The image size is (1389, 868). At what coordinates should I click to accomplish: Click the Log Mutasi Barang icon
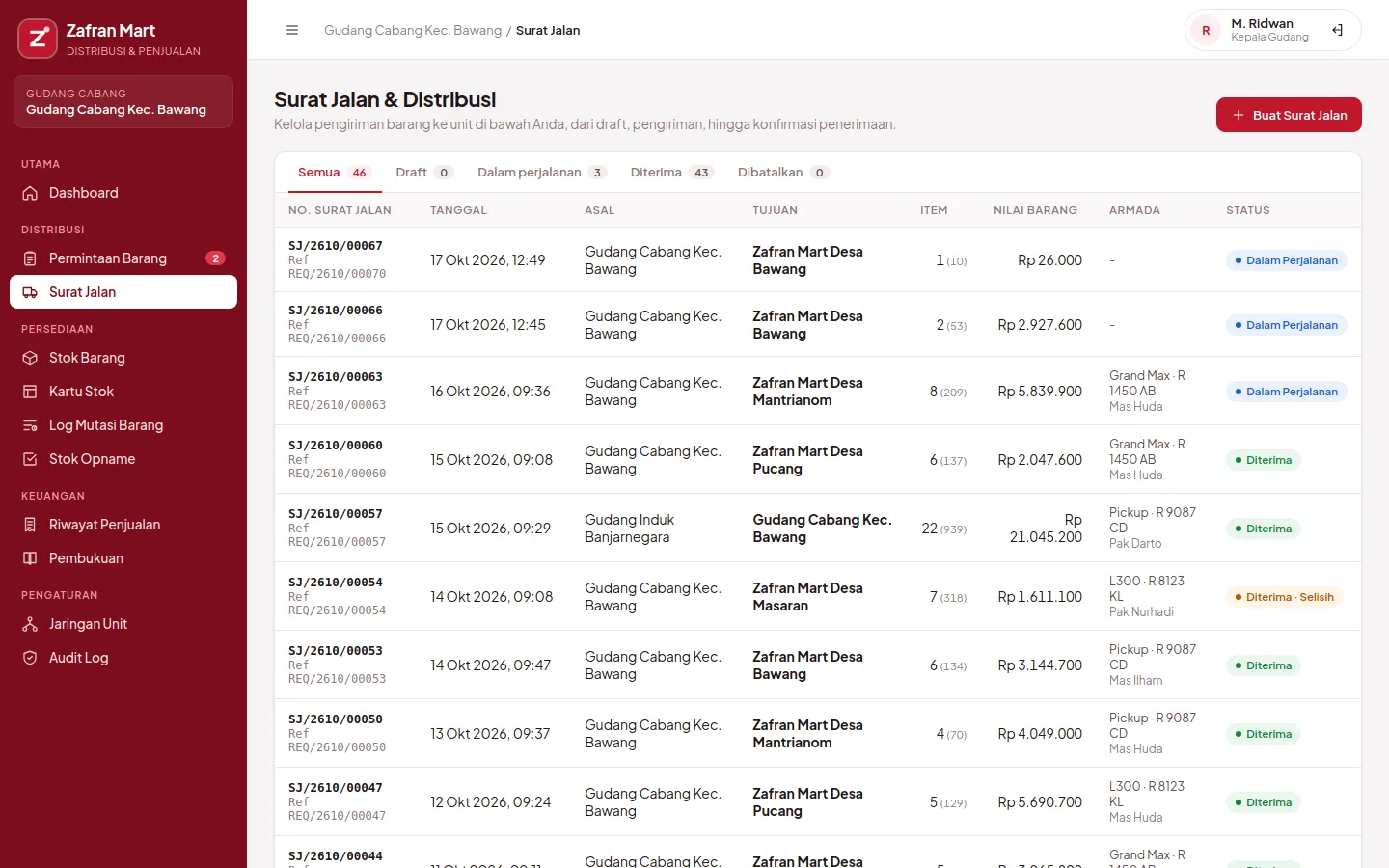tap(30, 425)
